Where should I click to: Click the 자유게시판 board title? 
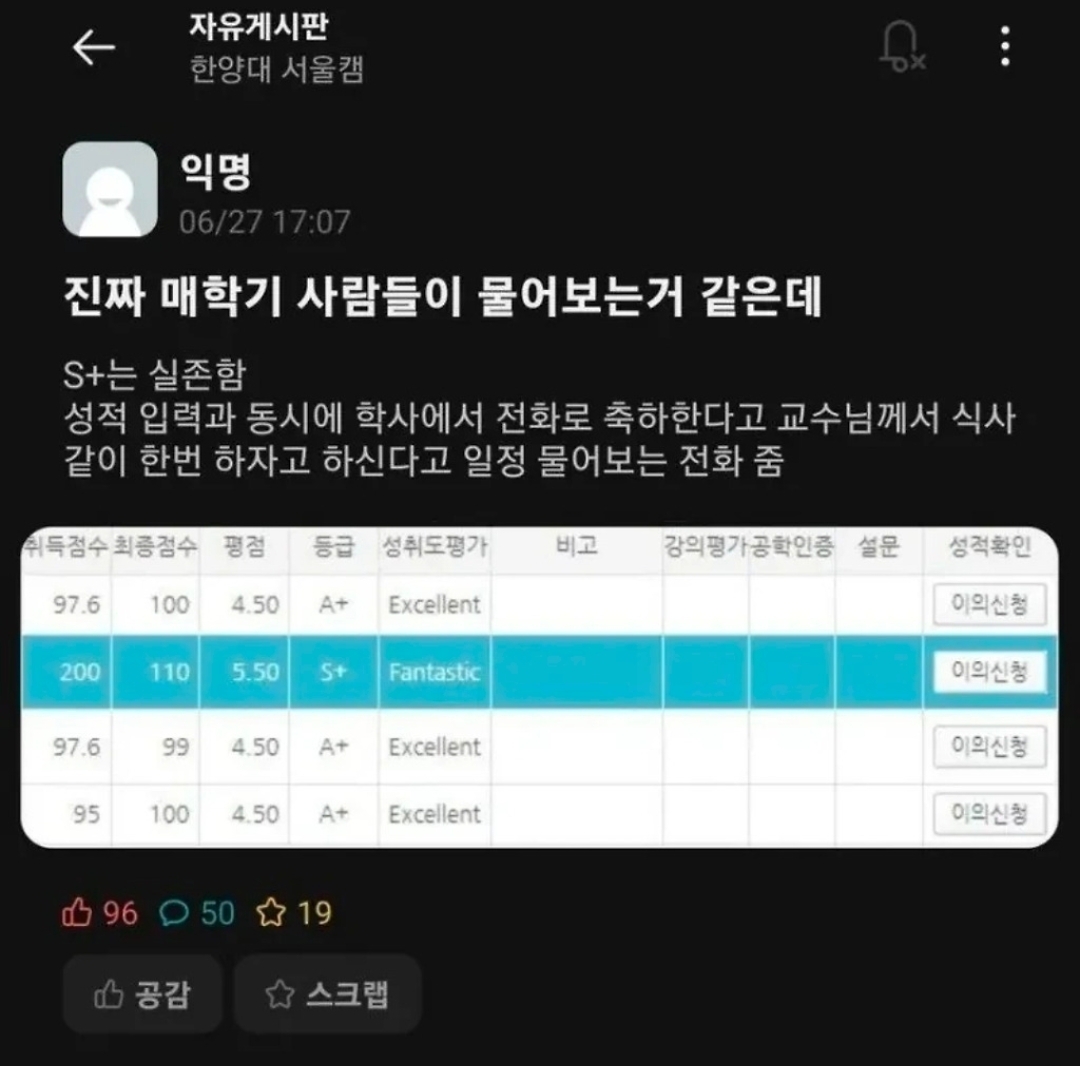(x=259, y=26)
